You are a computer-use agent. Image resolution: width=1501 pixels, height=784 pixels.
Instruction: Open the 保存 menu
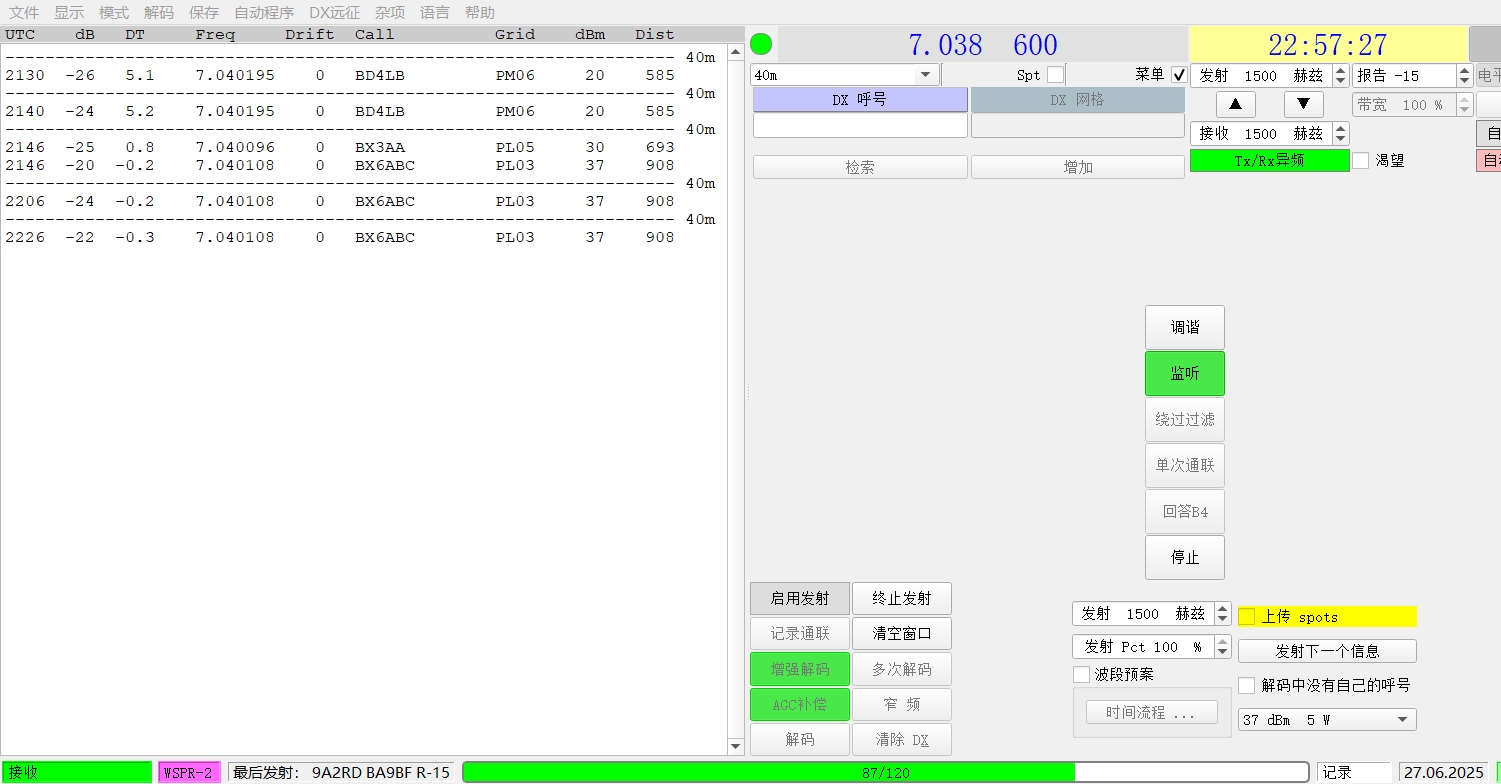[x=204, y=13]
